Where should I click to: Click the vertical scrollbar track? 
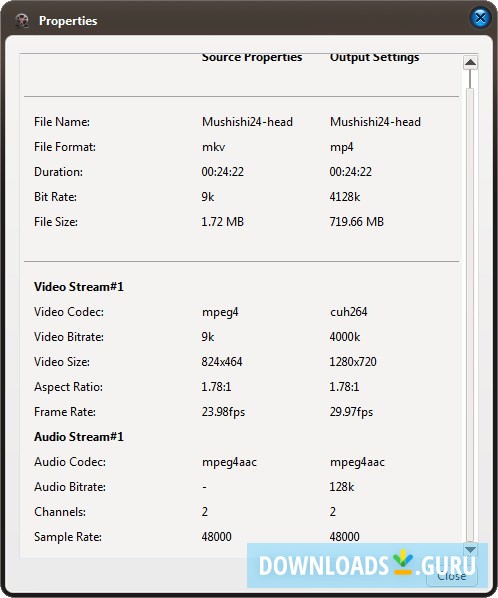[x=470, y=305]
